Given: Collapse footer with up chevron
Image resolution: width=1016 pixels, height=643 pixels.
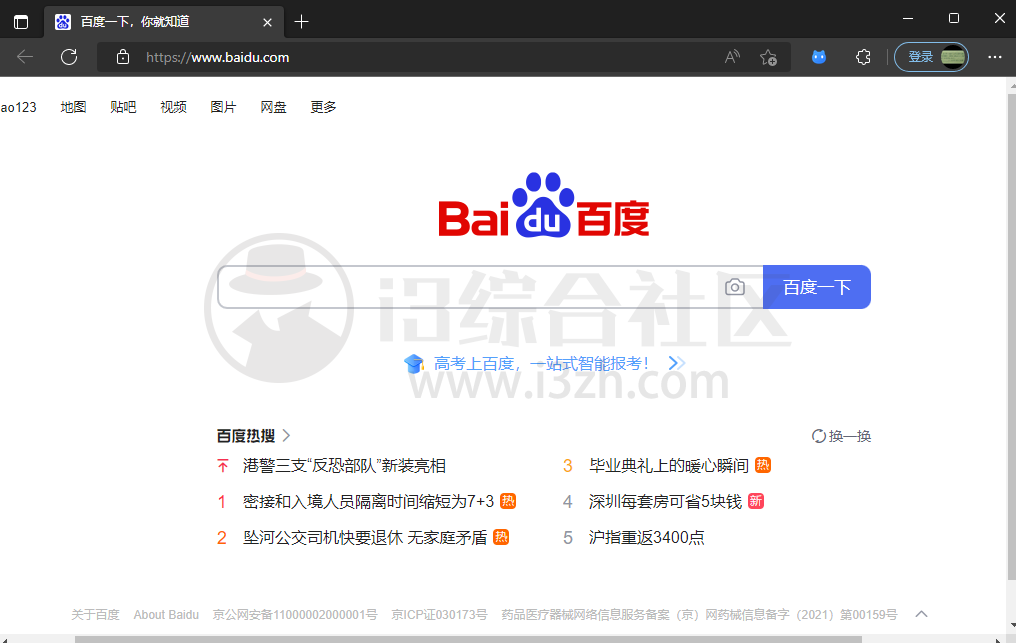Looking at the screenshot, I should pyautogui.click(x=921, y=614).
